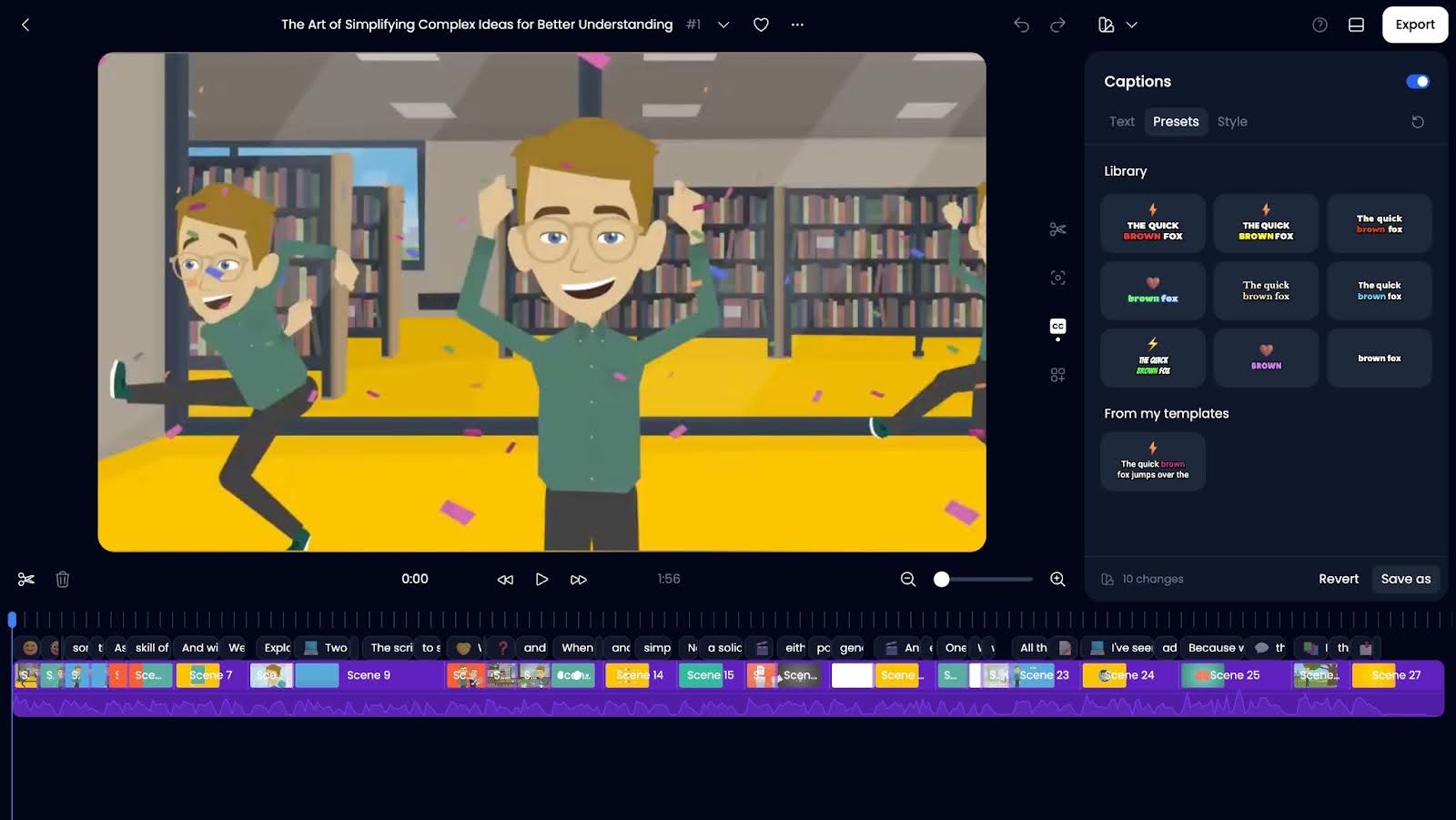Switch to the Style tab
This screenshot has width=1456, height=820.
pos(1231,122)
